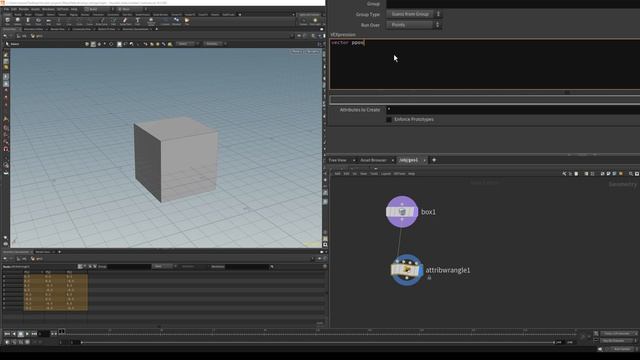Click the search icon in the spreadsheet toolbar
This screenshot has width=640, height=360.
point(272,267)
